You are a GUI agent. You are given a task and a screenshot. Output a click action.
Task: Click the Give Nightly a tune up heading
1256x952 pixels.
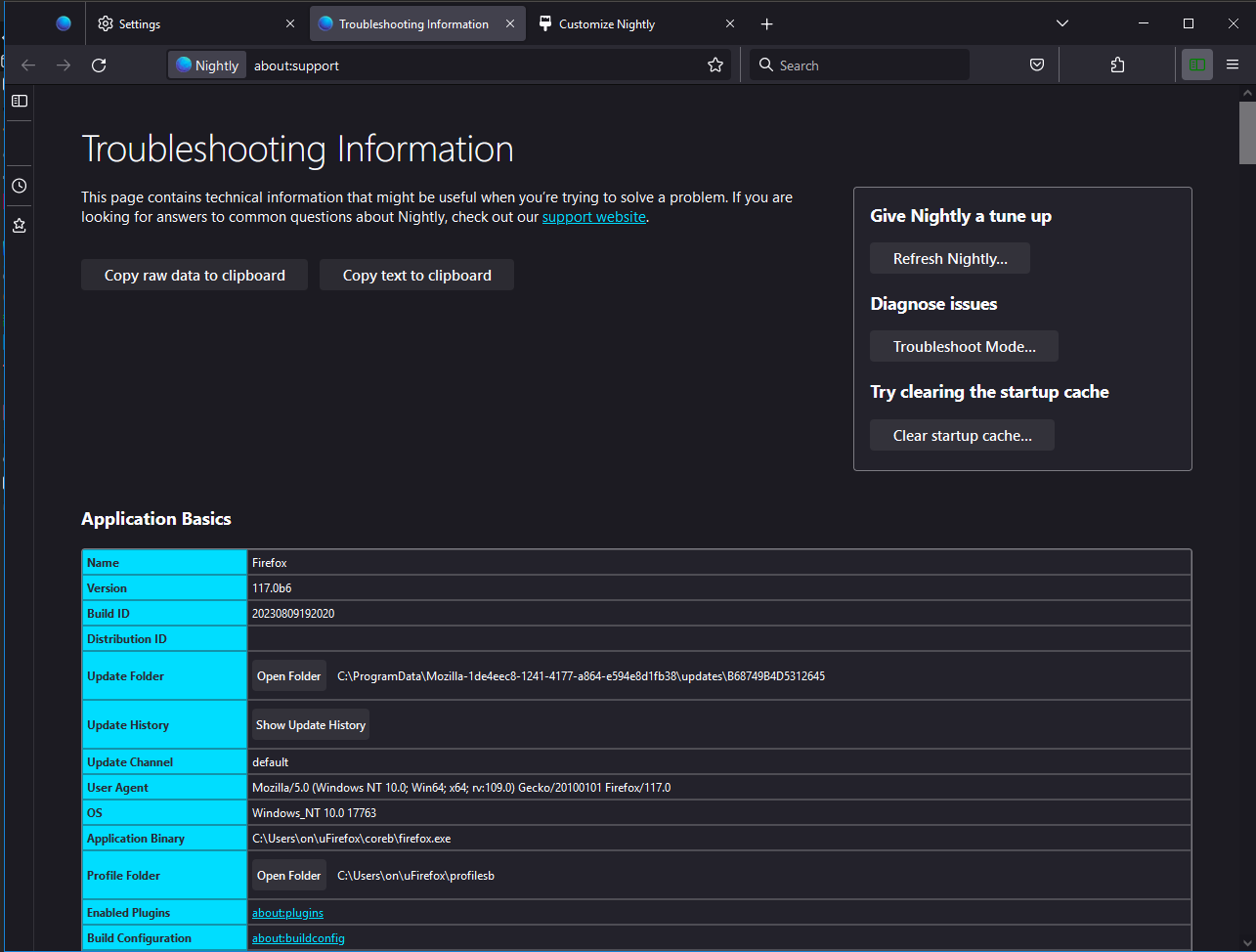tap(961, 216)
